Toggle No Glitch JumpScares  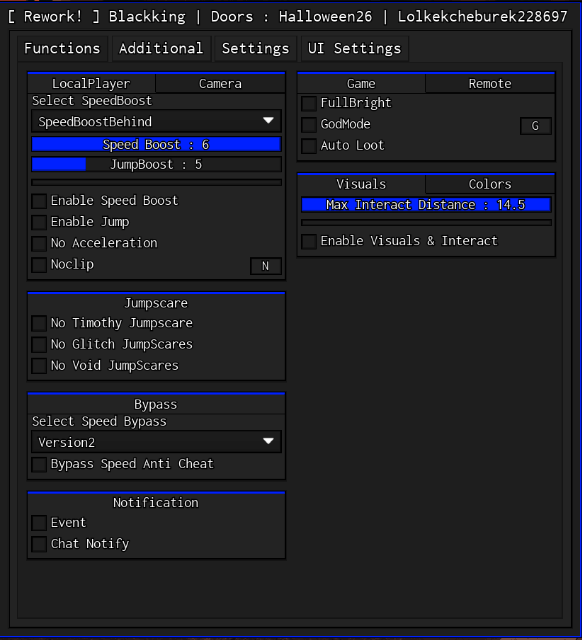click(39, 344)
